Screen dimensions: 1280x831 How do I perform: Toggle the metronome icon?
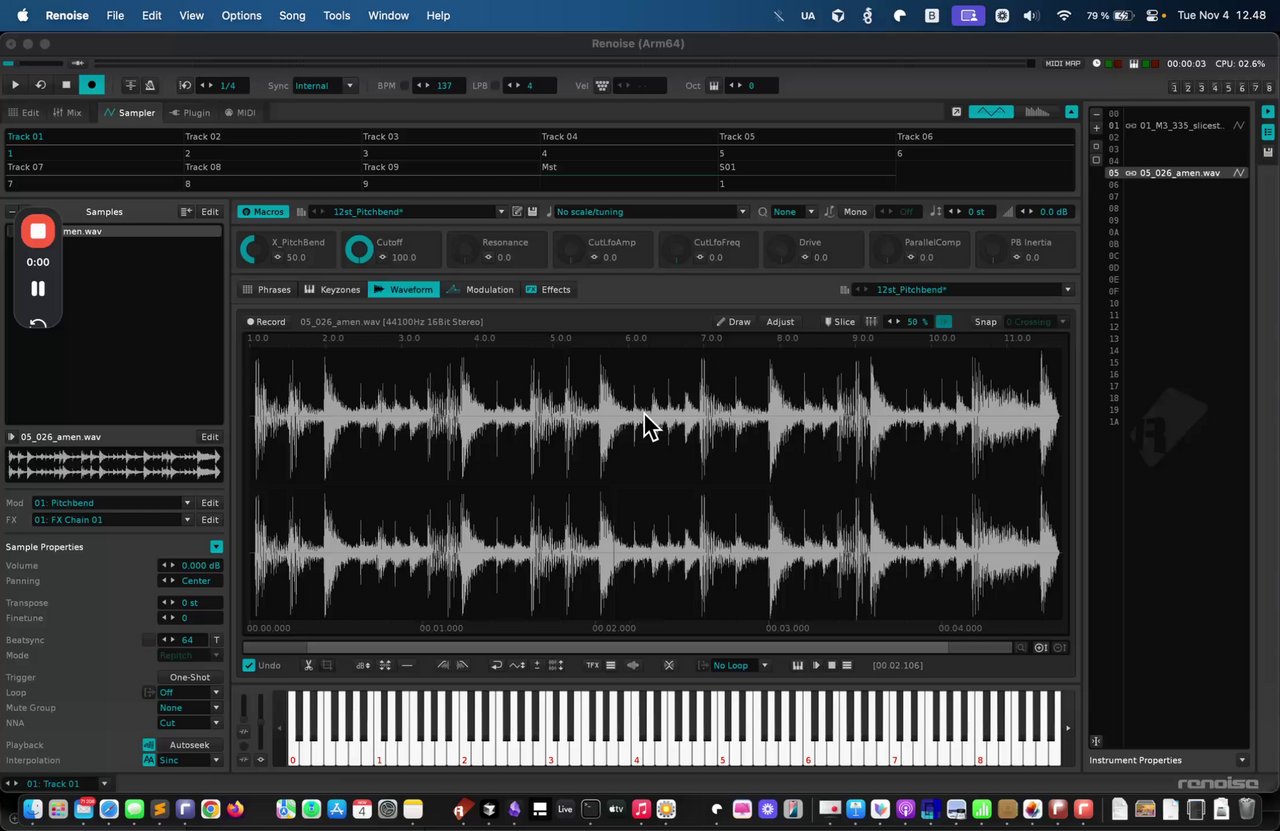coord(150,85)
